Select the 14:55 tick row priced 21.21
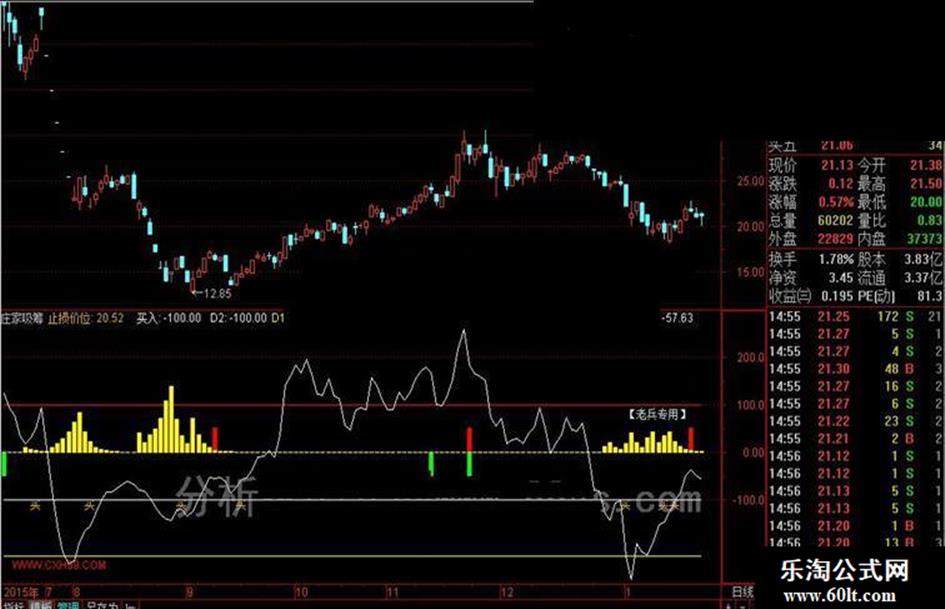Screen dimensions: 945x609 click(856, 439)
